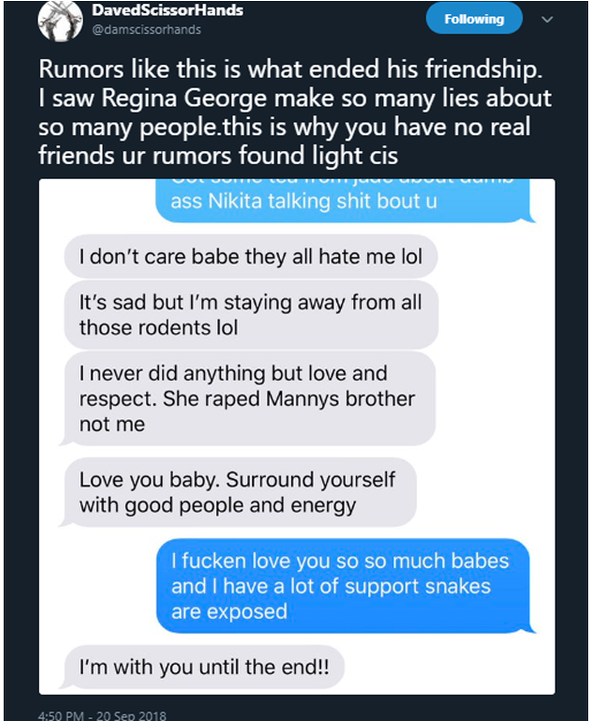Open the 4:50 PM 20 Sep 2018 timestamp
This screenshot has height=721, width=591.
102,715
